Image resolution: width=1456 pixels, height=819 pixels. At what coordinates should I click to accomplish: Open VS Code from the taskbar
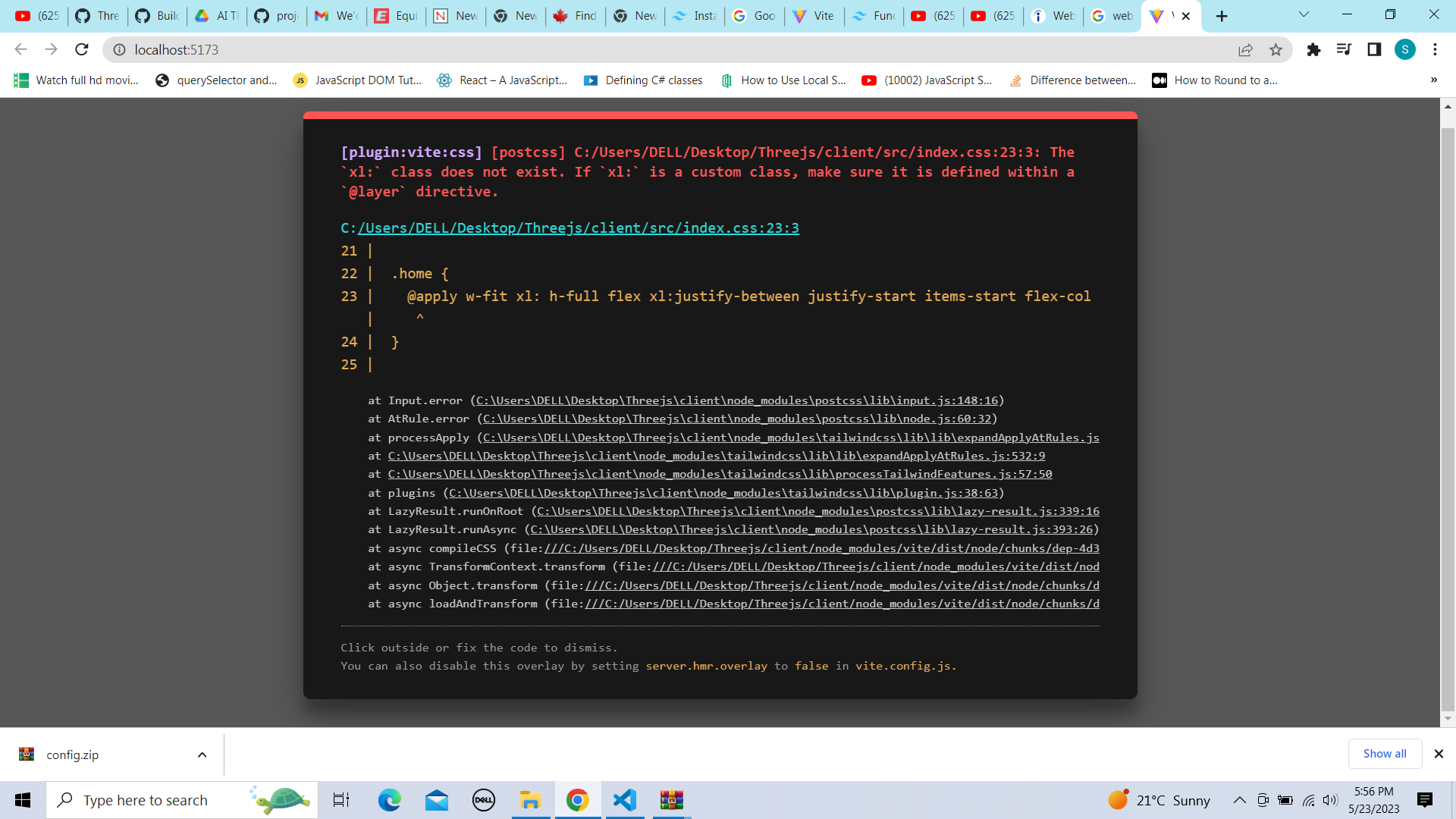tap(624, 799)
